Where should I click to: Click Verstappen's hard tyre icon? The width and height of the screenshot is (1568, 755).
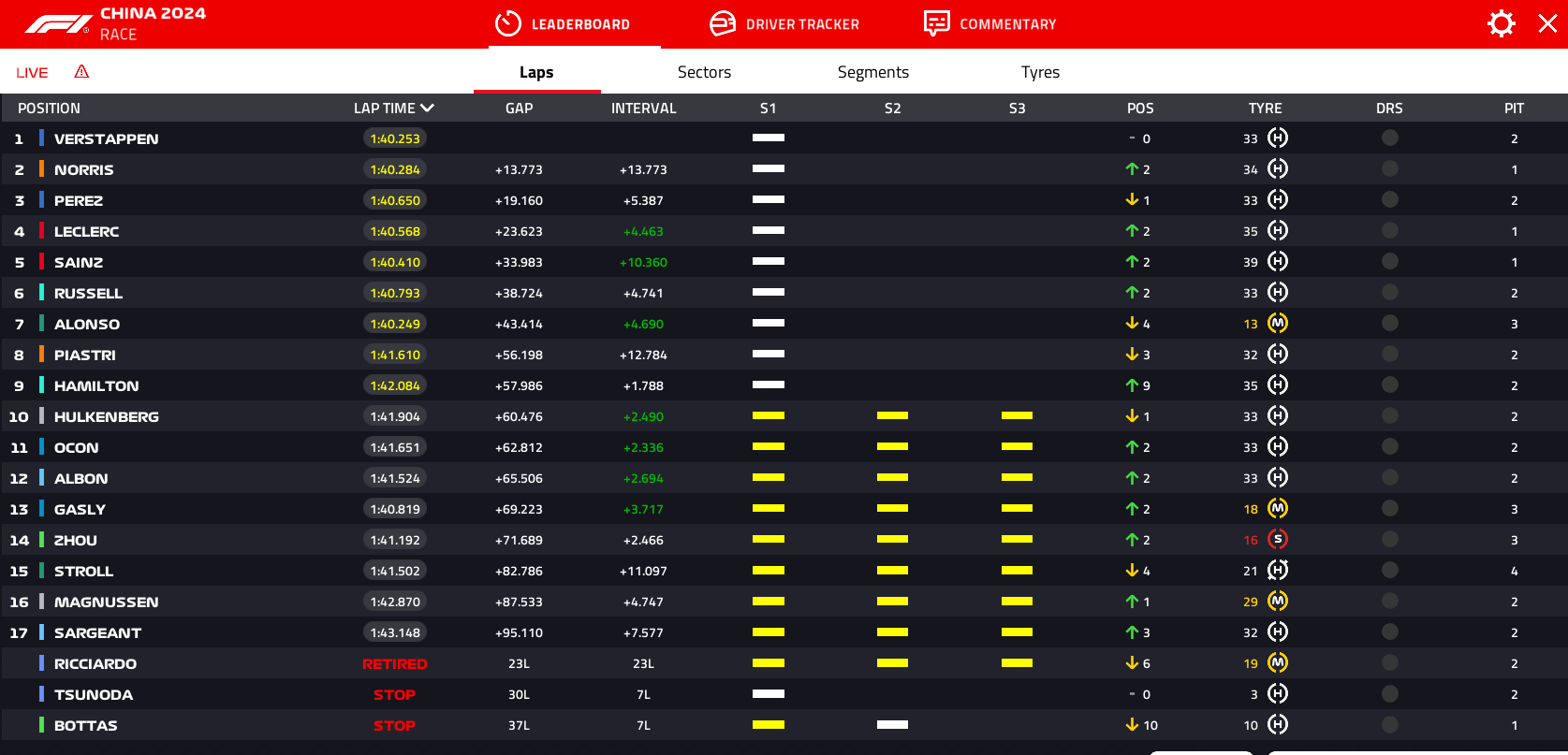pos(1278,138)
